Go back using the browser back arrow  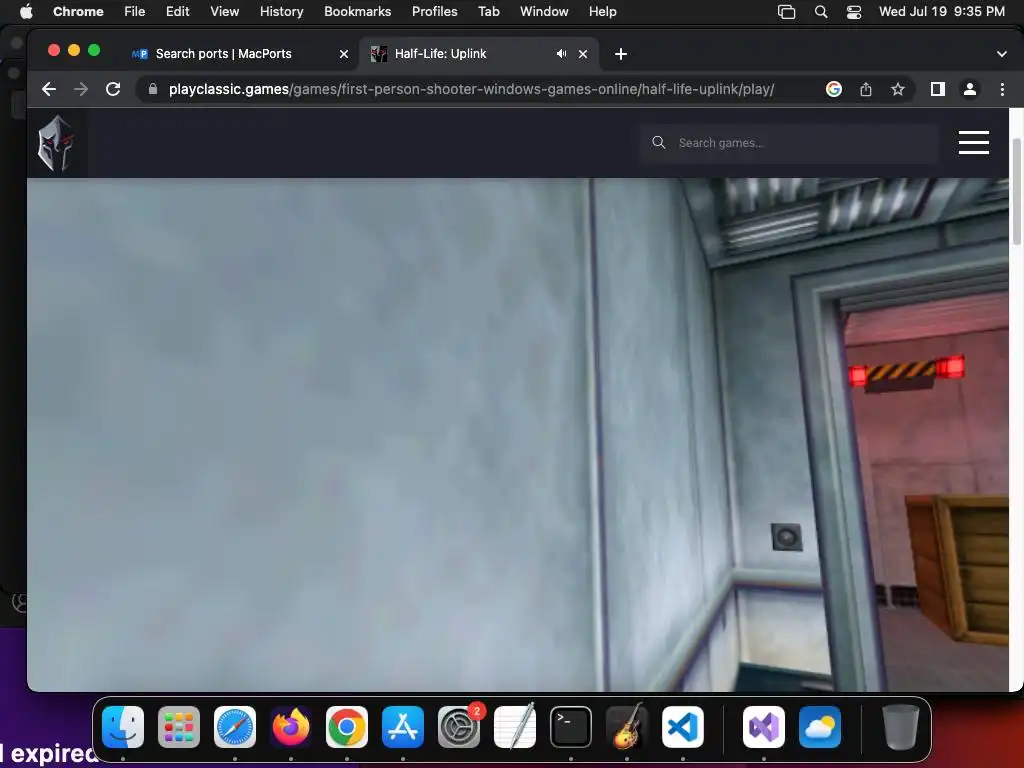tap(49, 89)
